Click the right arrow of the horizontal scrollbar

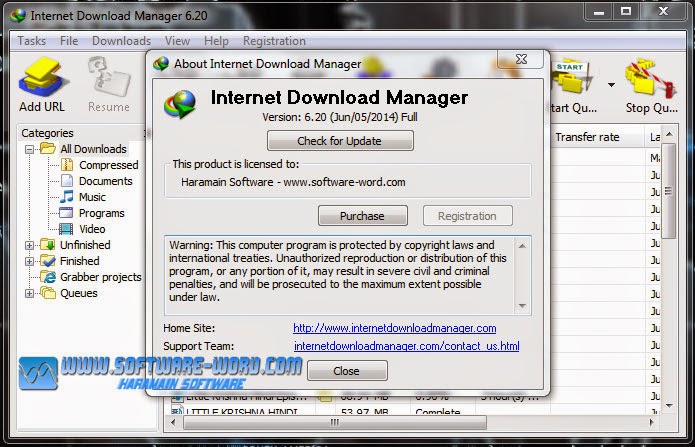[x=652, y=422]
